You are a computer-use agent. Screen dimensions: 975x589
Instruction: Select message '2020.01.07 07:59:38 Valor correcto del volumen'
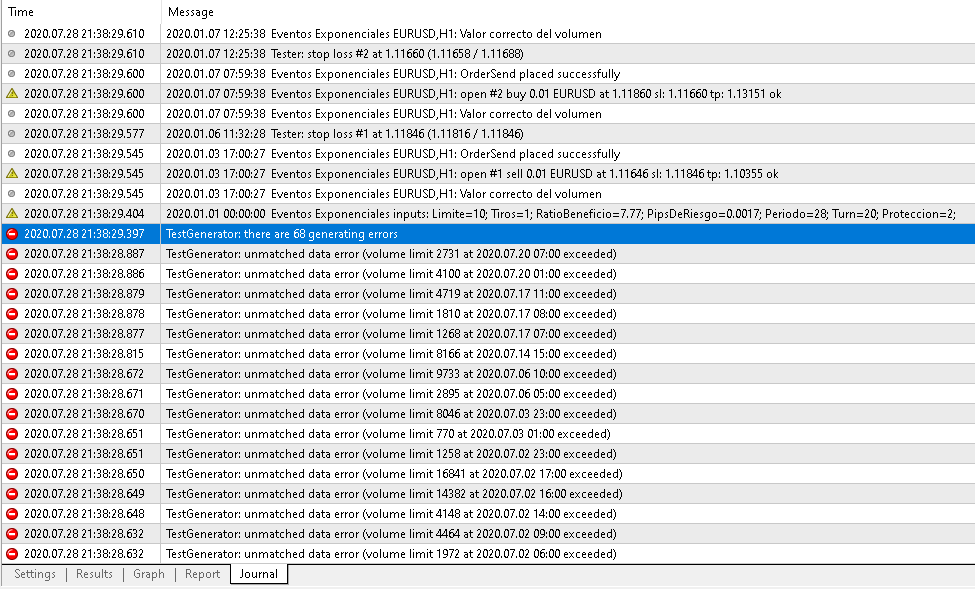[x=384, y=114]
